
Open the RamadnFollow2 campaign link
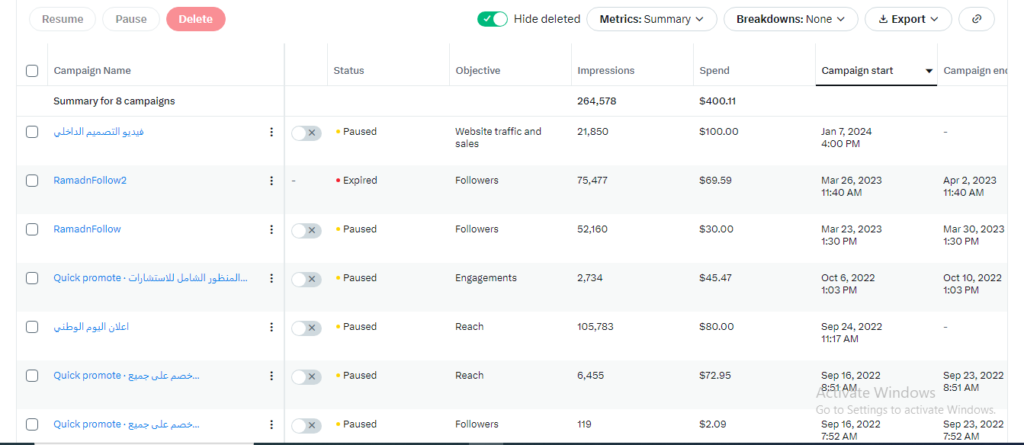tap(90, 181)
